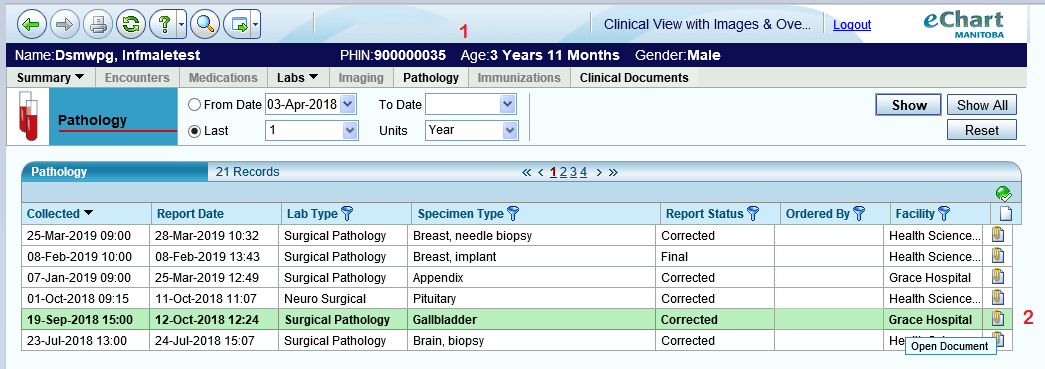Jump to last page with double right chevron

613,173
